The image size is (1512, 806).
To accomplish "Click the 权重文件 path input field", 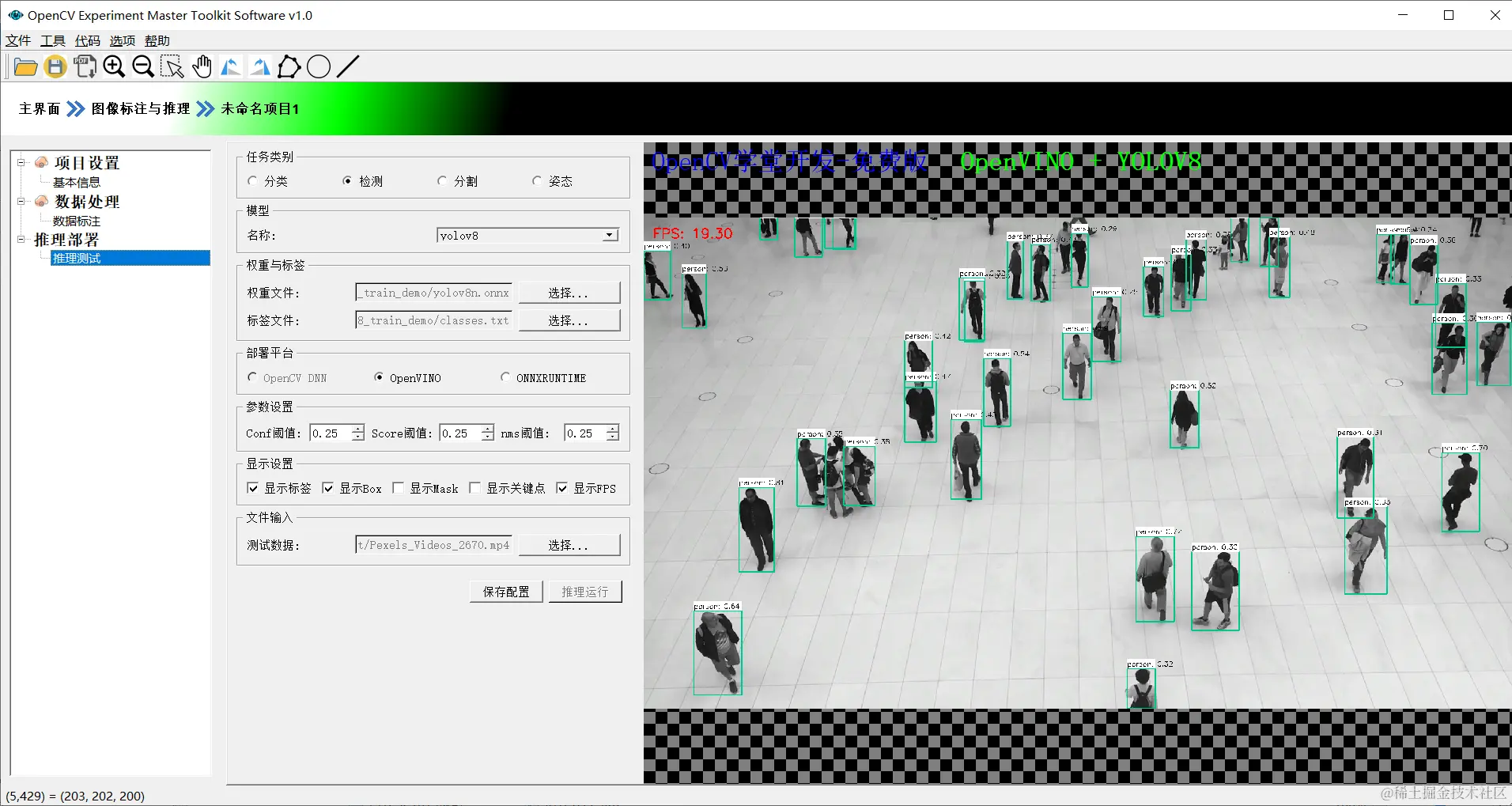I will pos(434,293).
